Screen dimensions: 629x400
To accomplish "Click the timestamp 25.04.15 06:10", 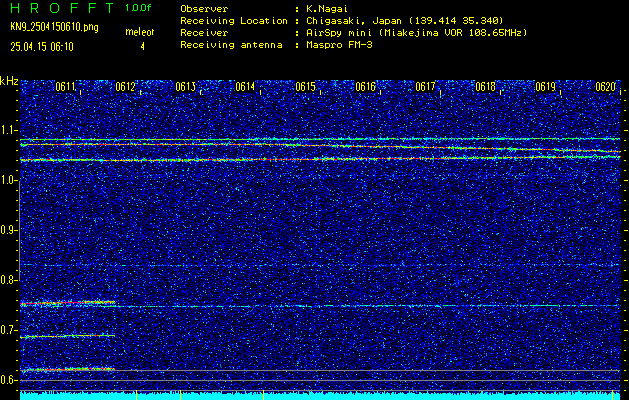I will click(x=42, y=47).
